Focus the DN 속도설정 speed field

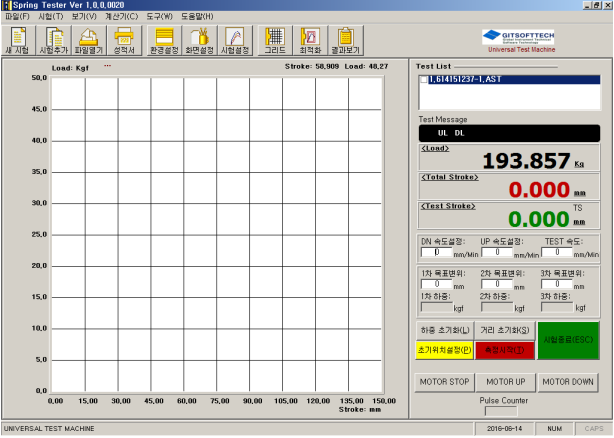(x=437, y=252)
